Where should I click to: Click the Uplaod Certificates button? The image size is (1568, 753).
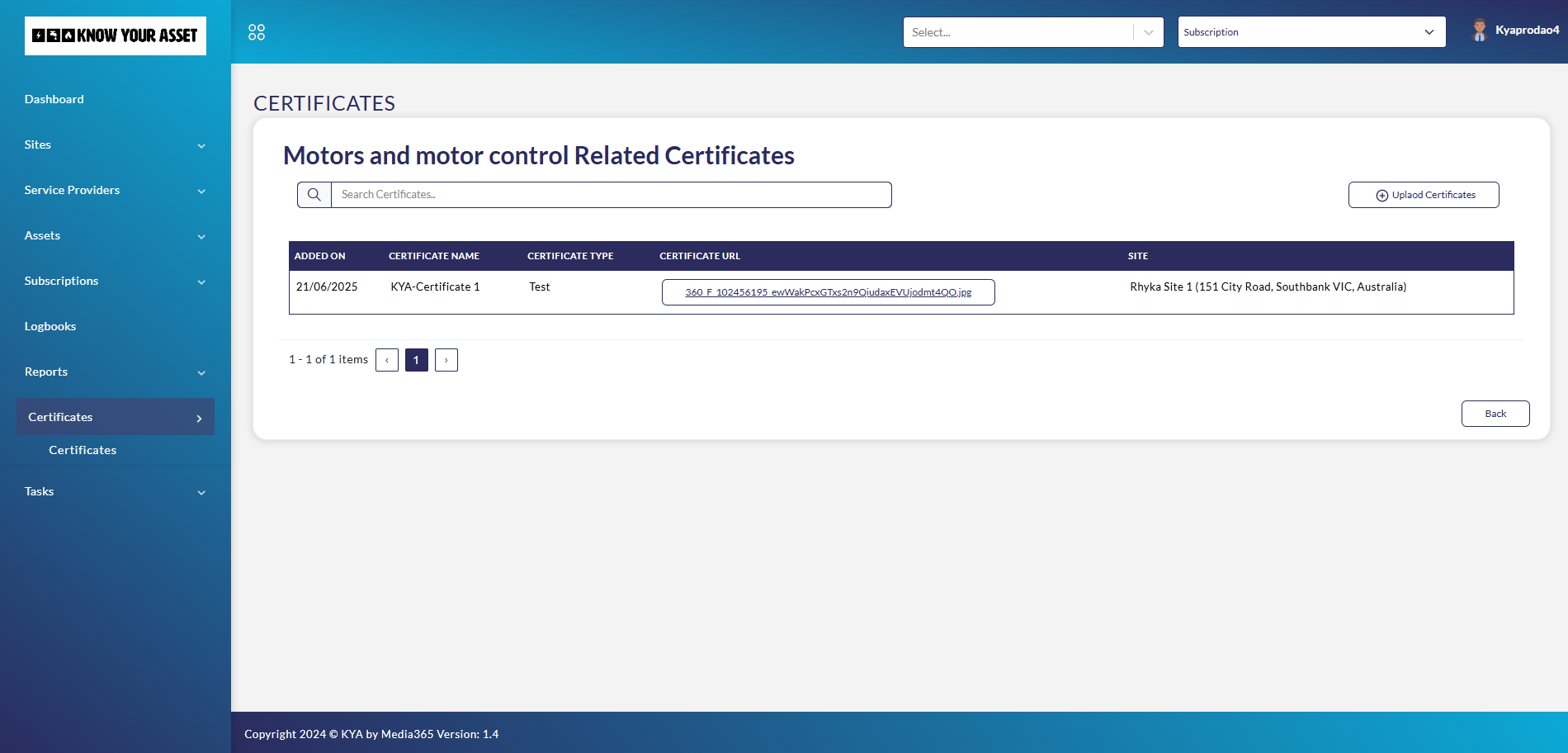tap(1424, 195)
